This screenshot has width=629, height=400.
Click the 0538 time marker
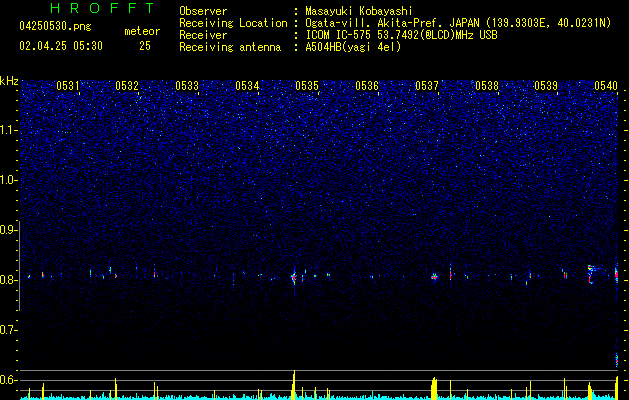[x=487, y=86]
